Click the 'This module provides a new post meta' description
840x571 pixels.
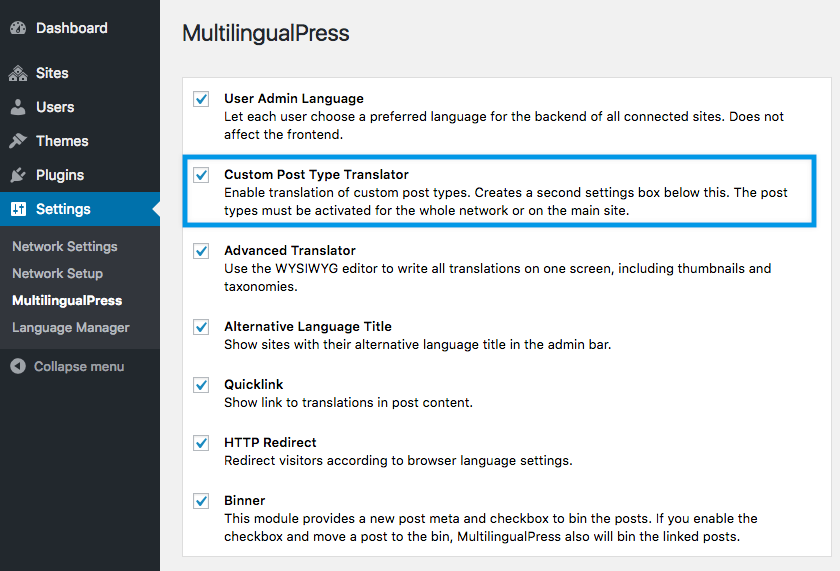click(x=491, y=528)
